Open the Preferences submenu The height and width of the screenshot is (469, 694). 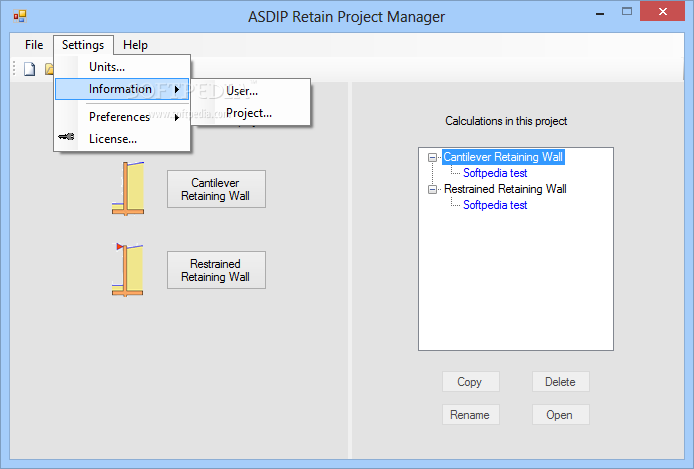point(122,117)
